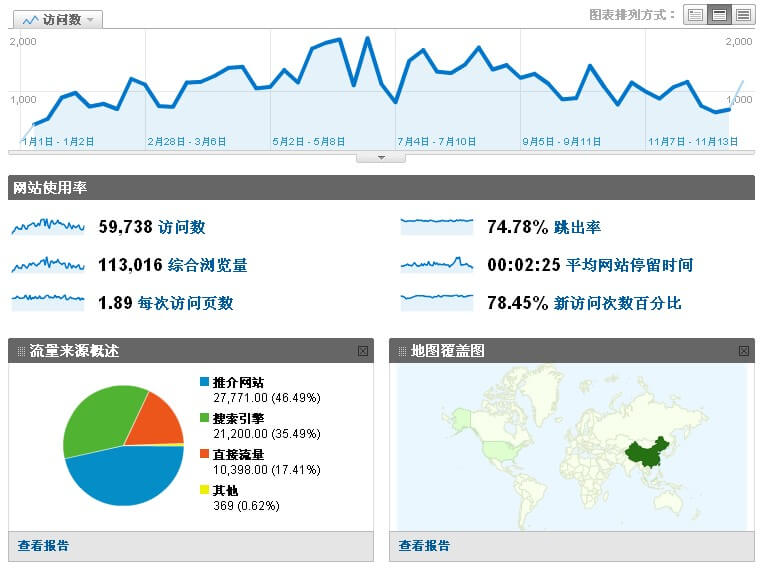Select the third chart layout icon

(x=743, y=15)
